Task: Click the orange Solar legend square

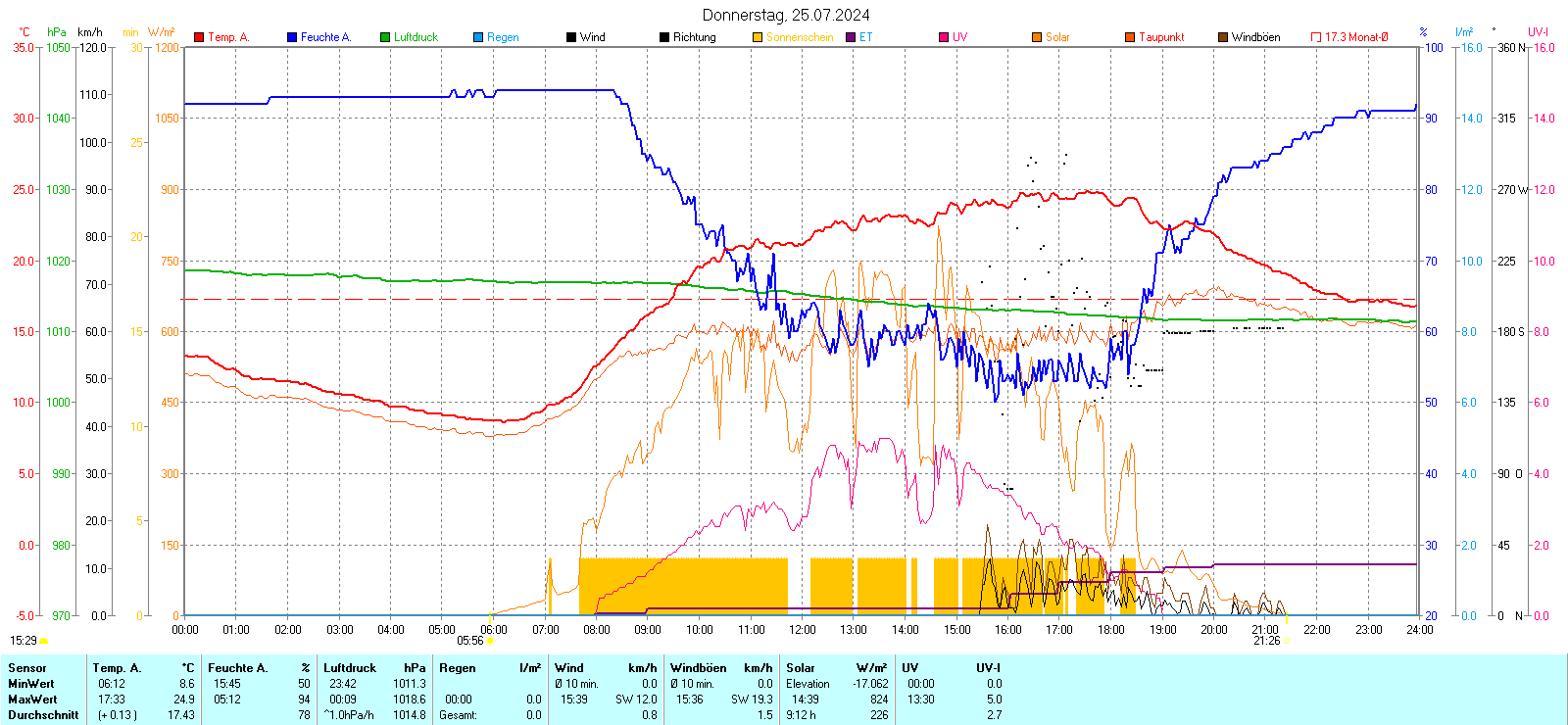Action: [1037, 37]
